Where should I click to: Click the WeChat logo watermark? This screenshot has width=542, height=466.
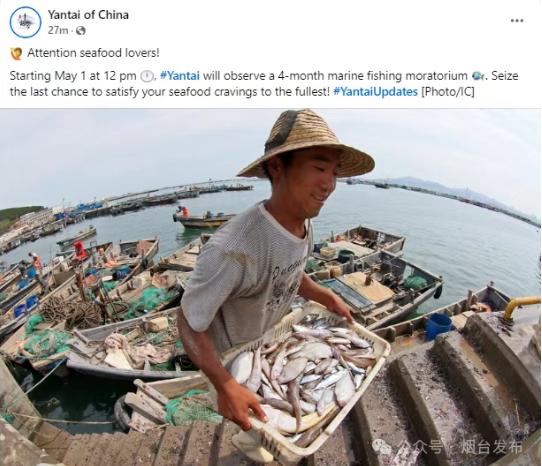382,447
